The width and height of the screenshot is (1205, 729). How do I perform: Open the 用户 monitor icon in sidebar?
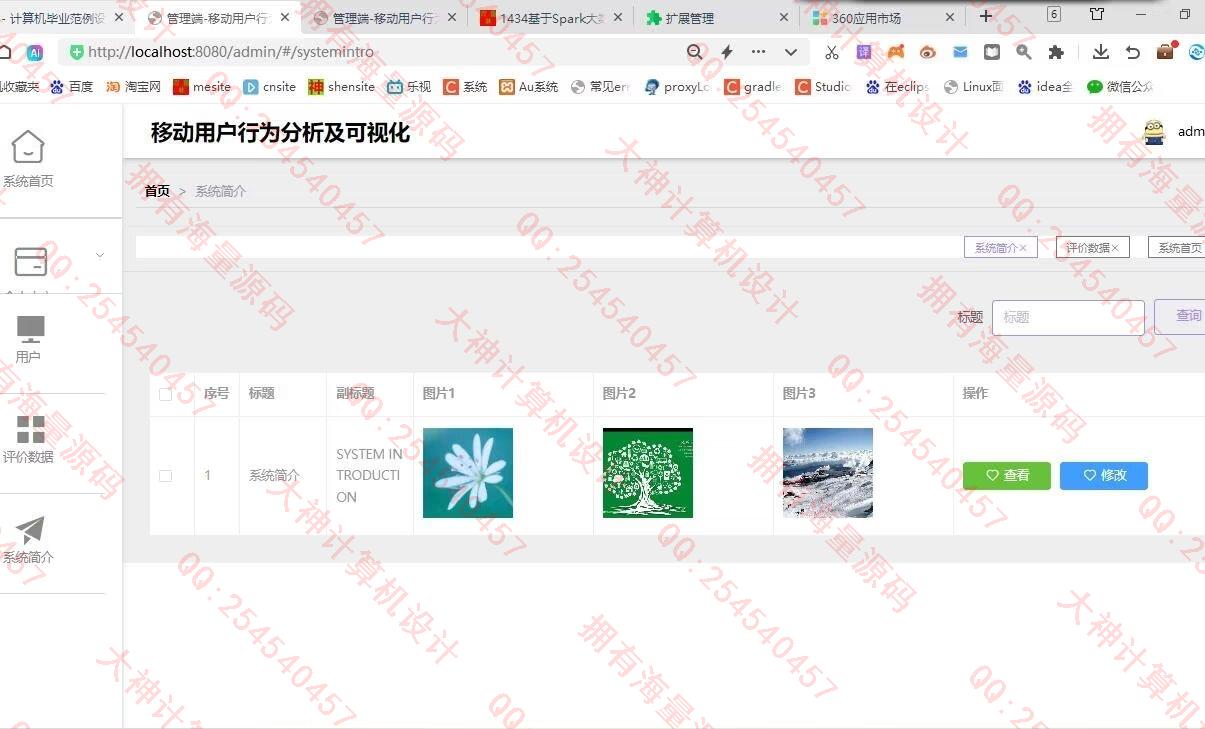[31, 328]
